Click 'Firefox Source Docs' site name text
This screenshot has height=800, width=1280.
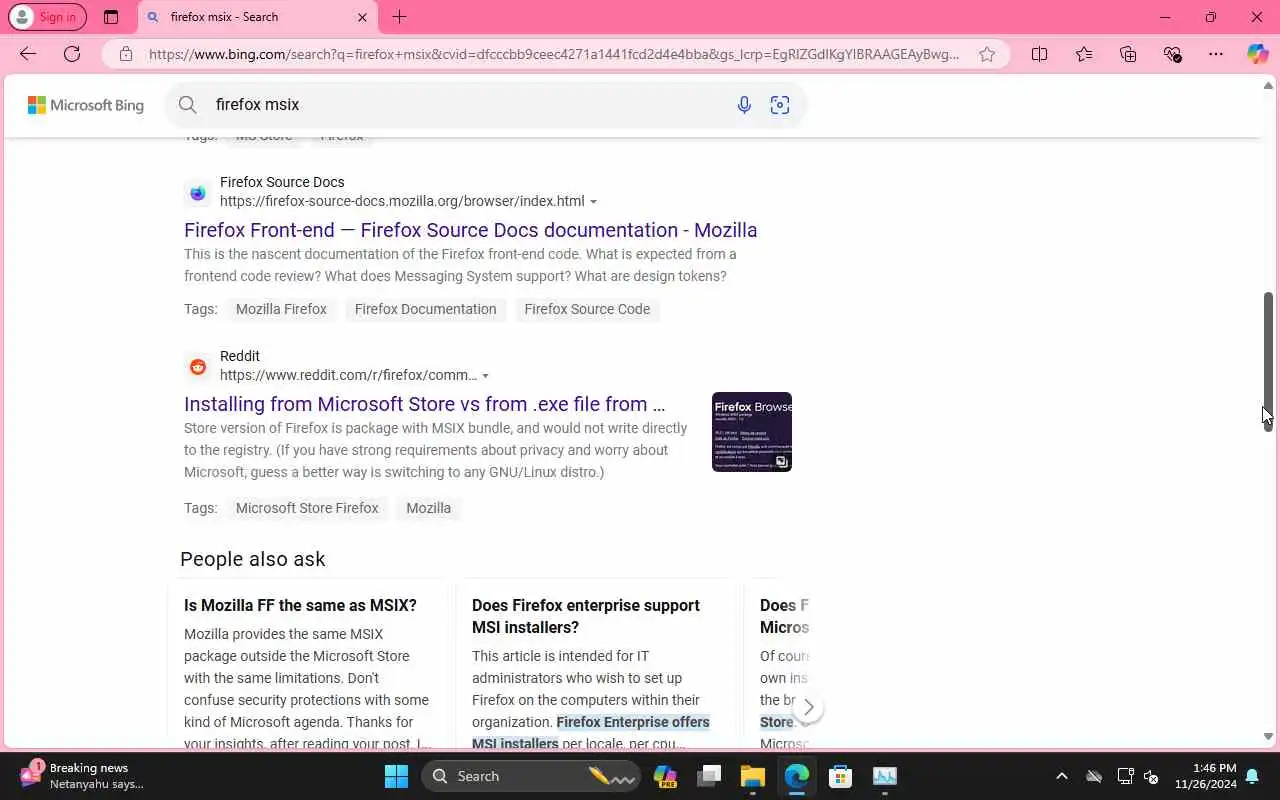pyautogui.click(x=282, y=182)
